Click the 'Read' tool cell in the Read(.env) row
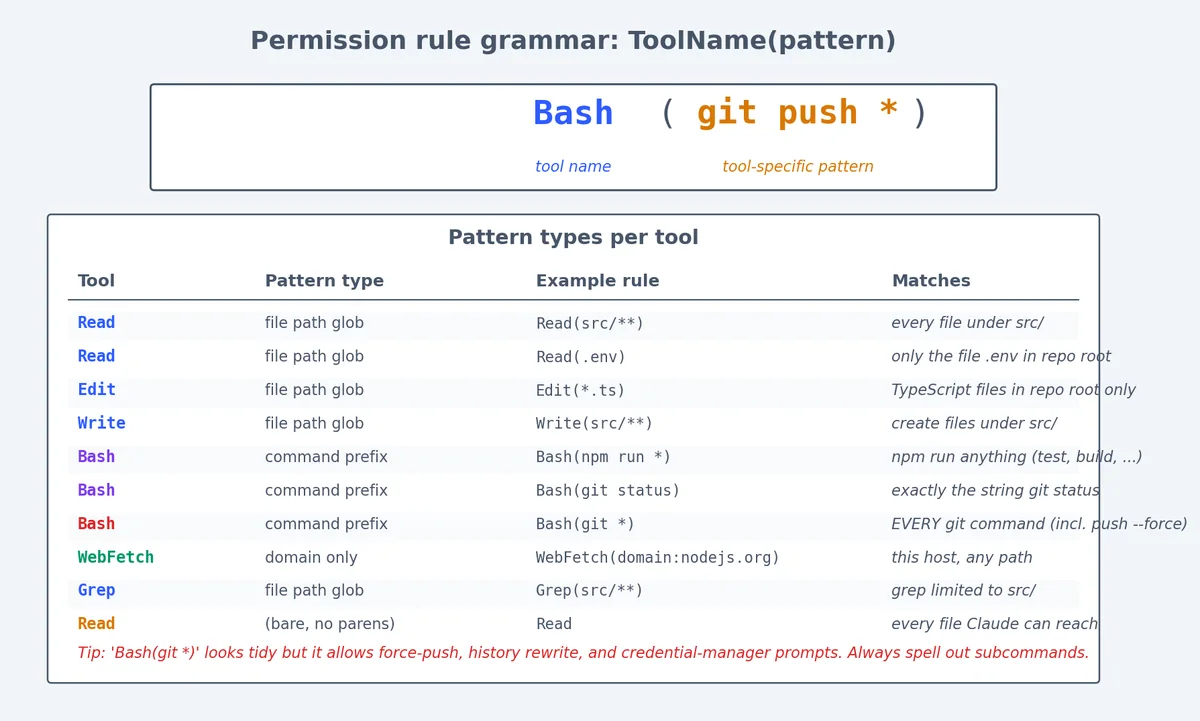Image resolution: width=1200 pixels, height=721 pixels. coord(96,356)
